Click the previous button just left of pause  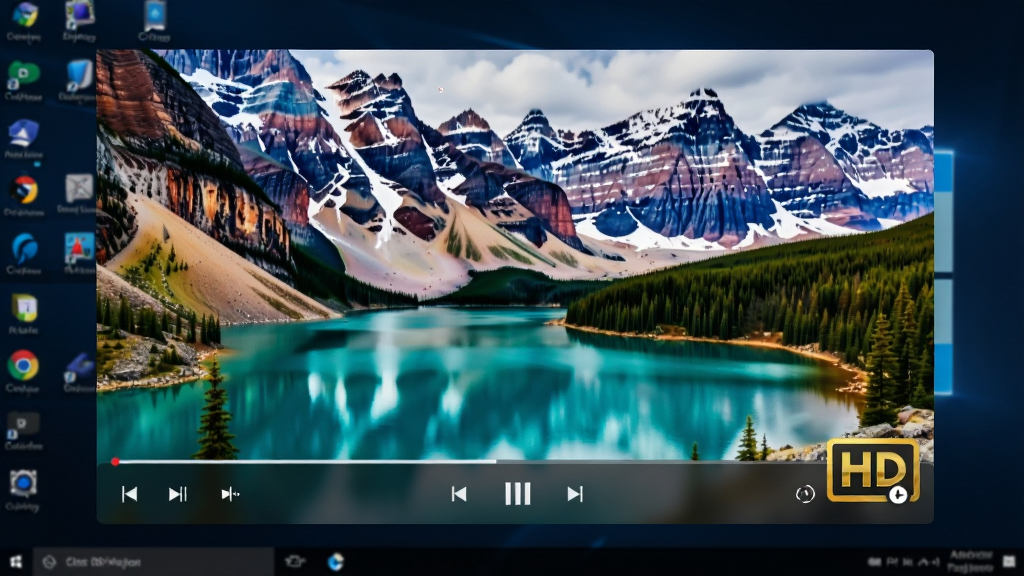[459, 494]
